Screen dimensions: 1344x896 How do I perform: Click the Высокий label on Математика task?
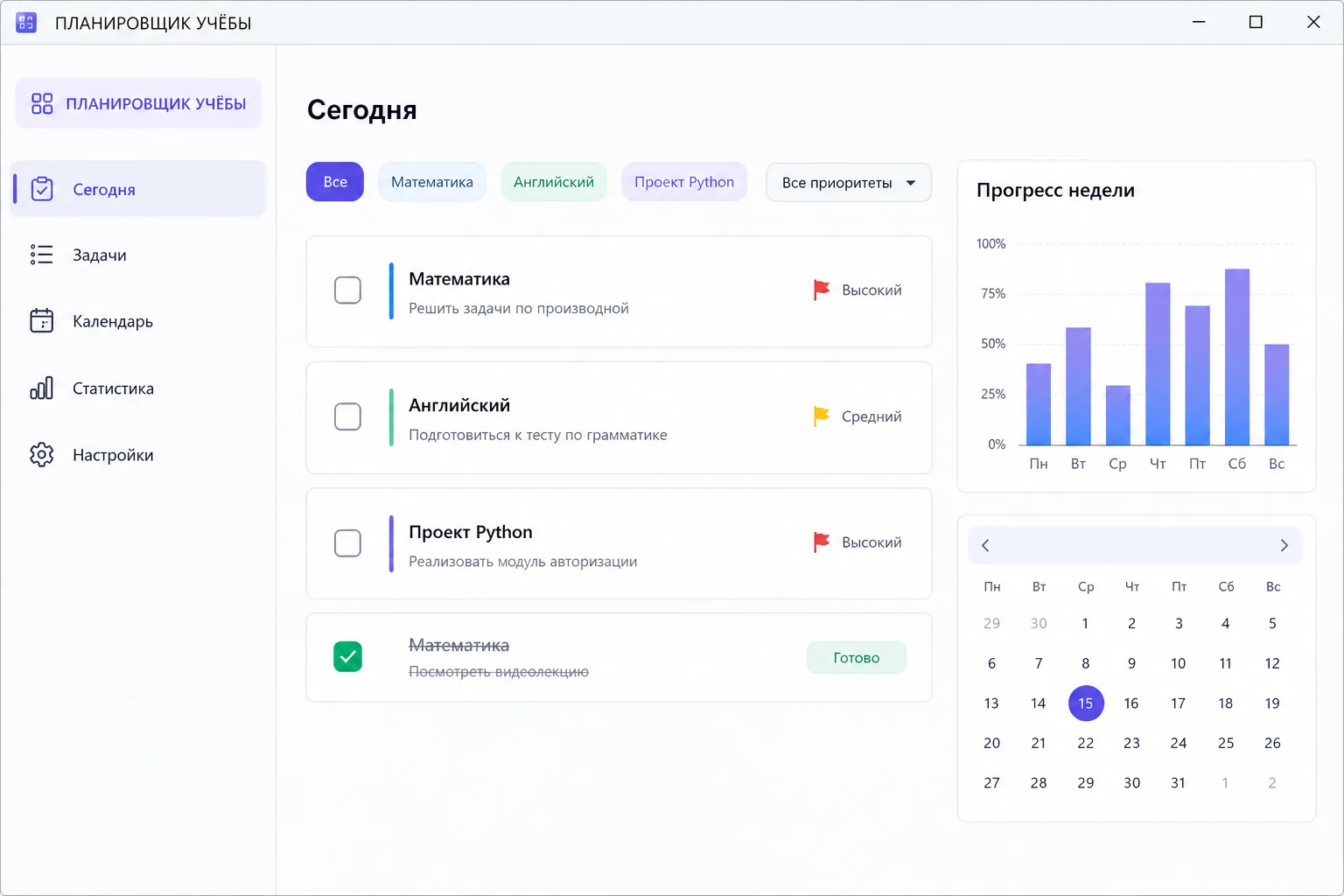(871, 290)
